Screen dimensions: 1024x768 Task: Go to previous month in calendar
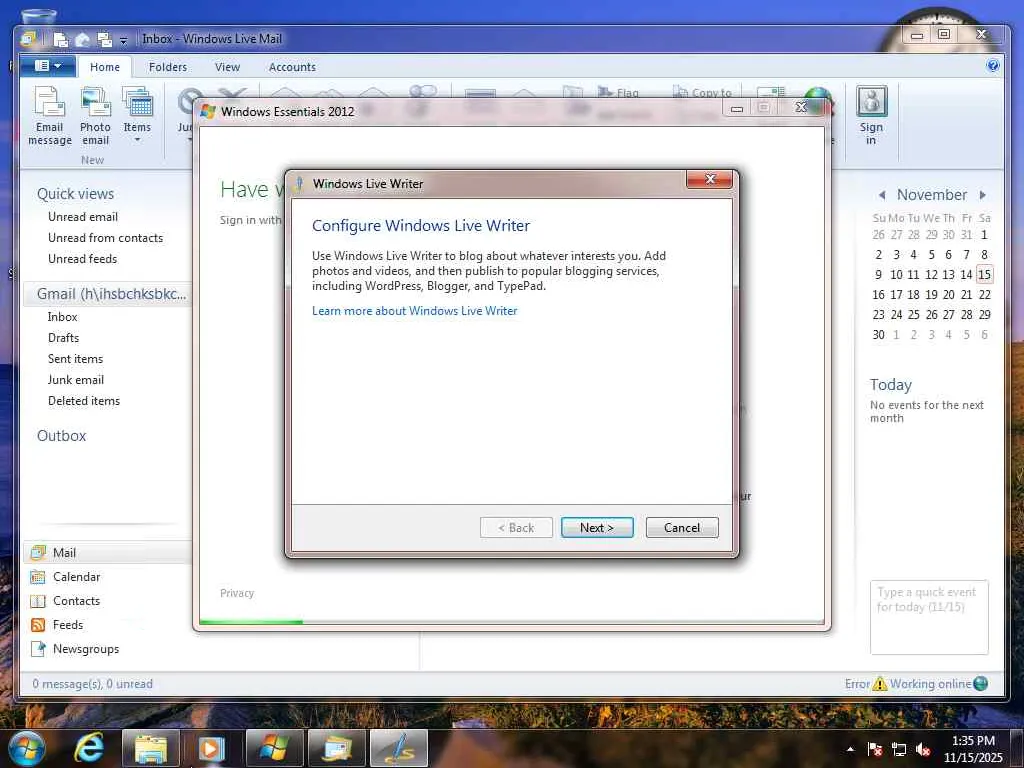[x=882, y=195]
